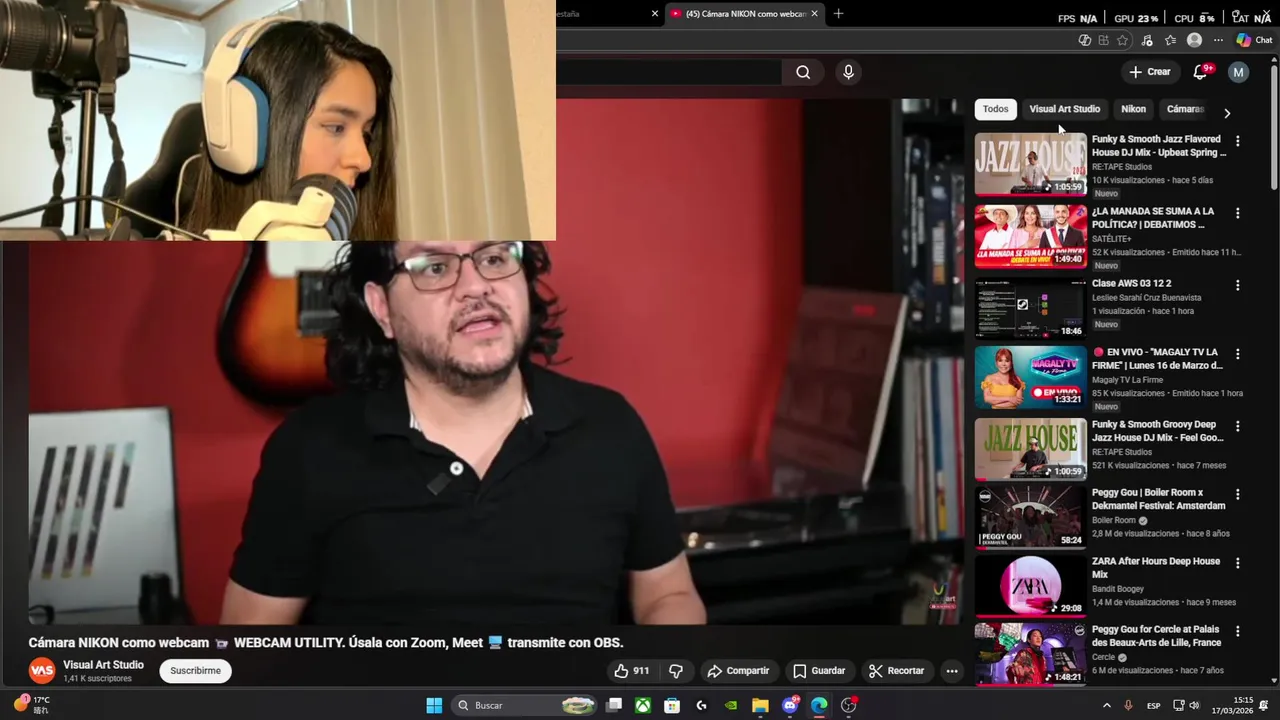Select the Cámaras filter chip
This screenshot has height=720, width=1280.
1186,109
